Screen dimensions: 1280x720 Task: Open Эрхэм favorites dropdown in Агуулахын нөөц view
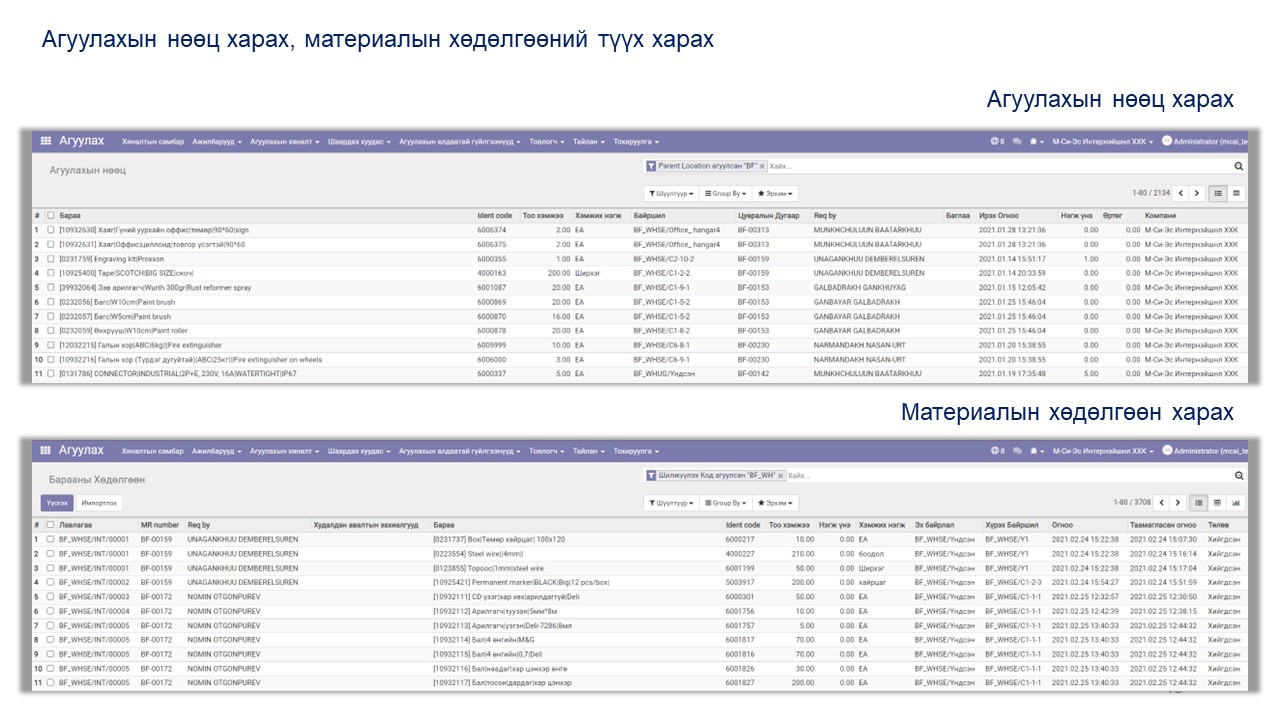pyautogui.click(x=775, y=193)
